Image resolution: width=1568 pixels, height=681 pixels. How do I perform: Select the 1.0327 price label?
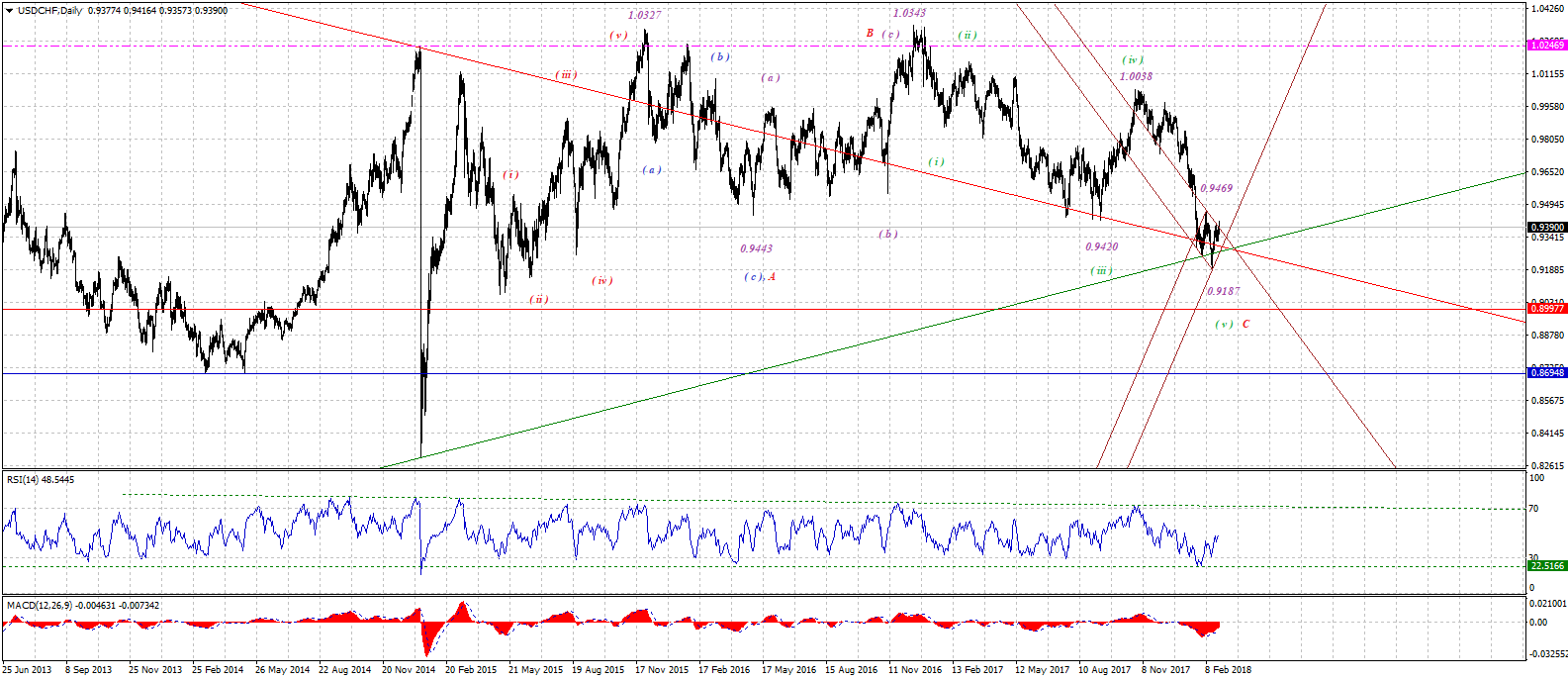point(645,16)
